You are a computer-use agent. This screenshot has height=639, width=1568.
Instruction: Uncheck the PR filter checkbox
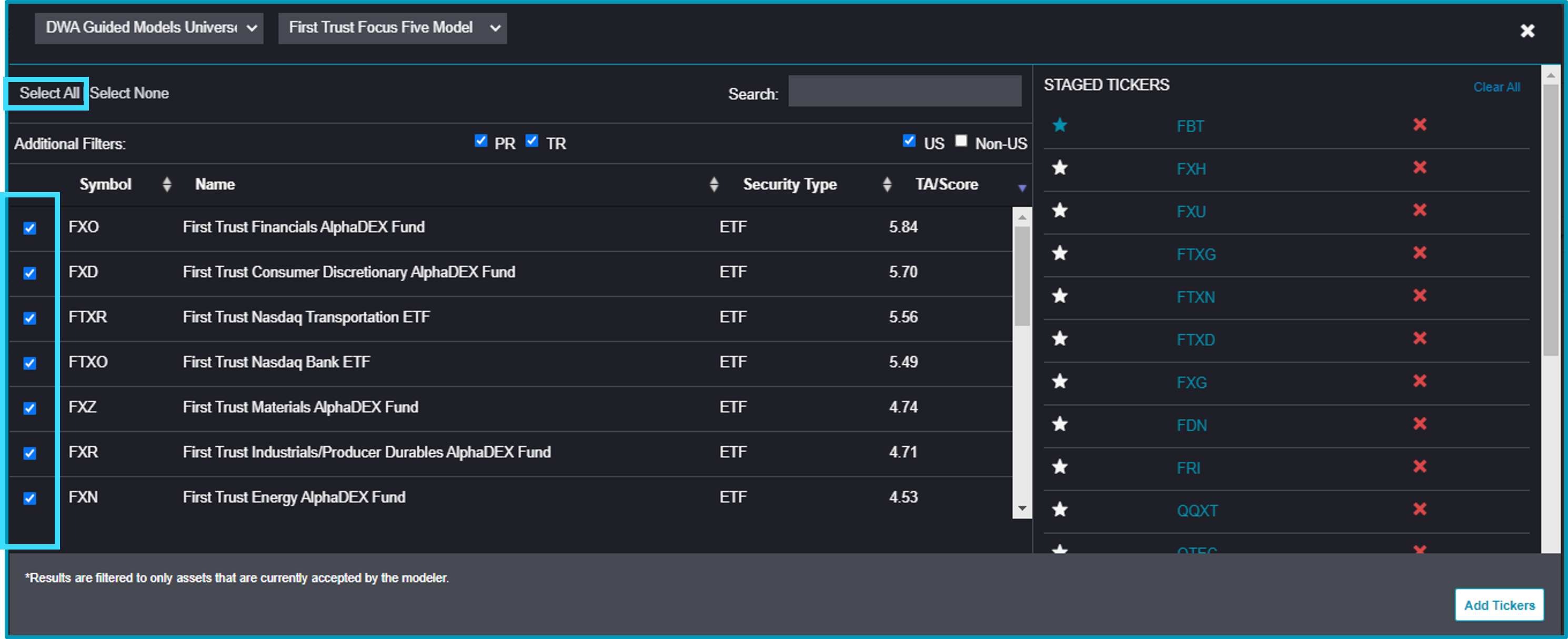coord(480,141)
